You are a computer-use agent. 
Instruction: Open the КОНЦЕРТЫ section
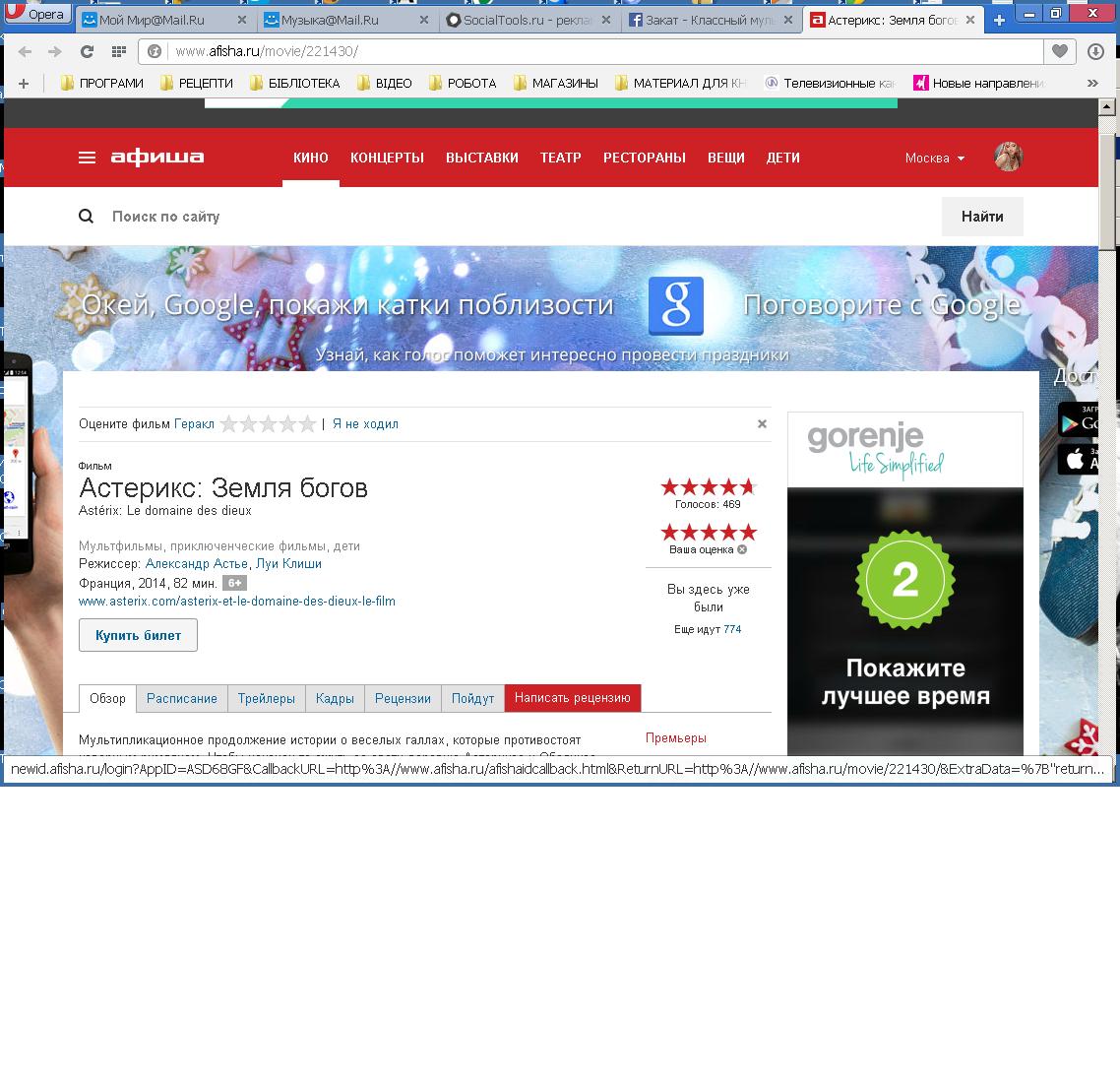point(387,158)
